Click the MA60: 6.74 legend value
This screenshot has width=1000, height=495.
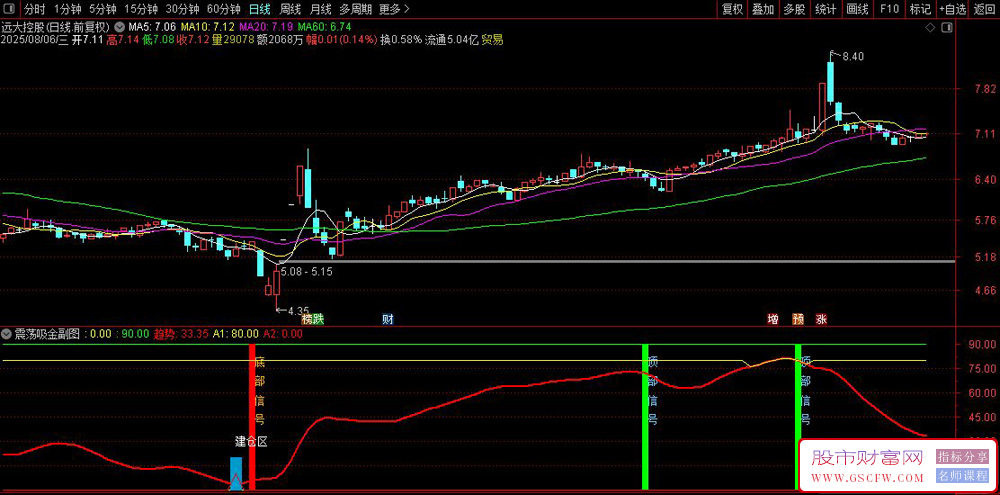click(325, 27)
